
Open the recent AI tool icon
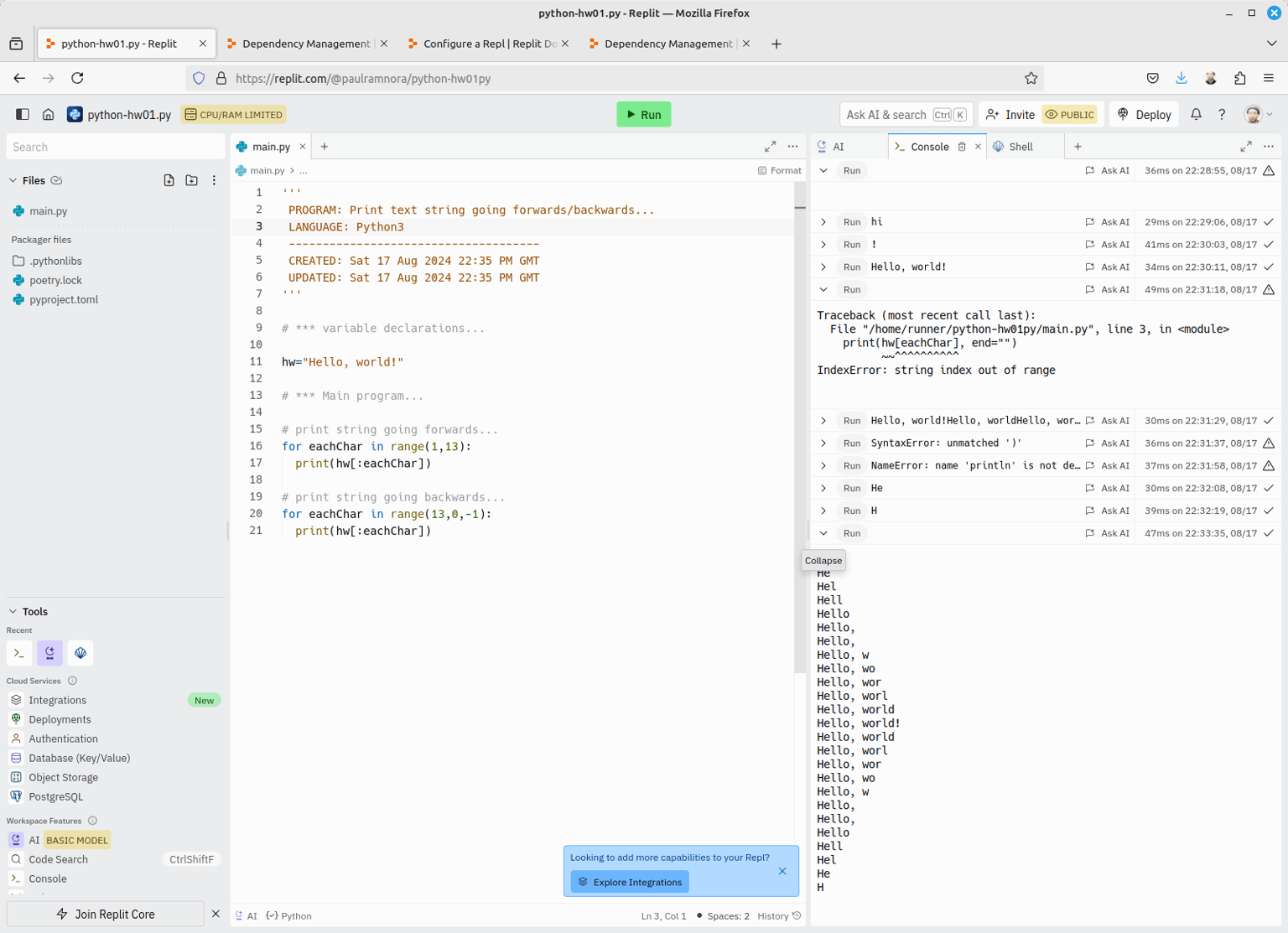pos(50,653)
